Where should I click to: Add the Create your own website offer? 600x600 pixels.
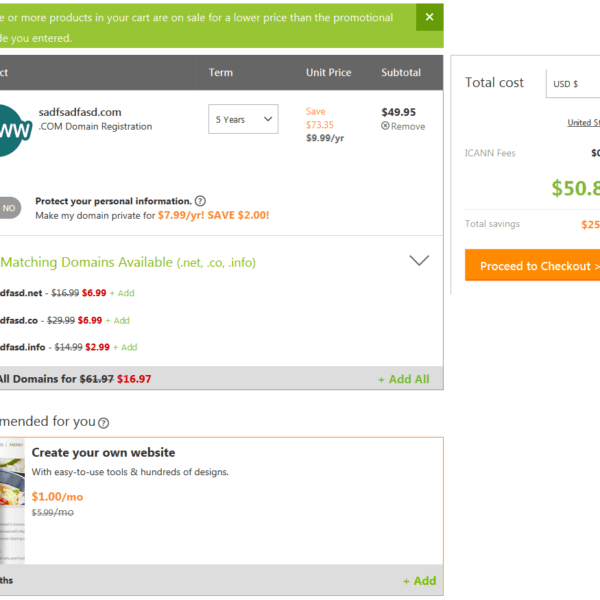click(419, 581)
